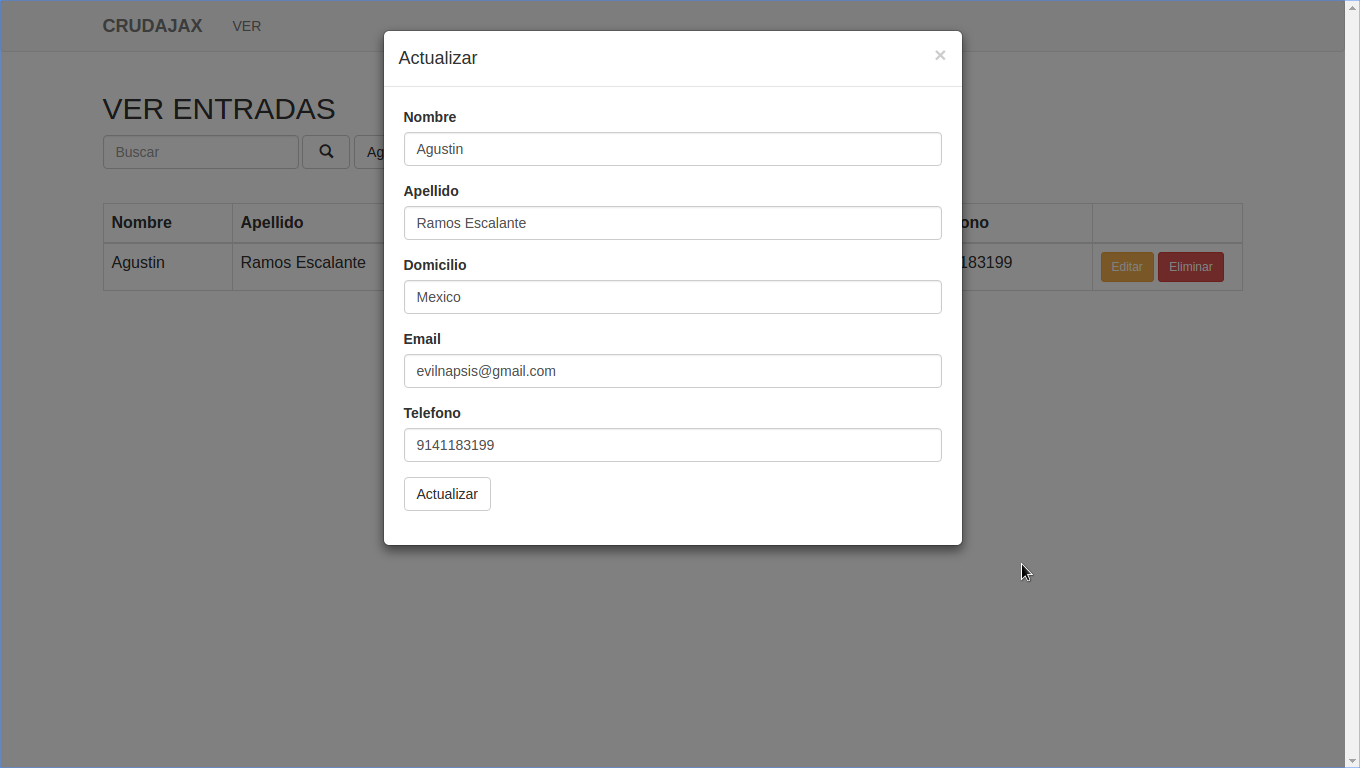Screen dimensions: 1360x768
Task: Close the Actualizar dialog with the X
Action: (940, 56)
